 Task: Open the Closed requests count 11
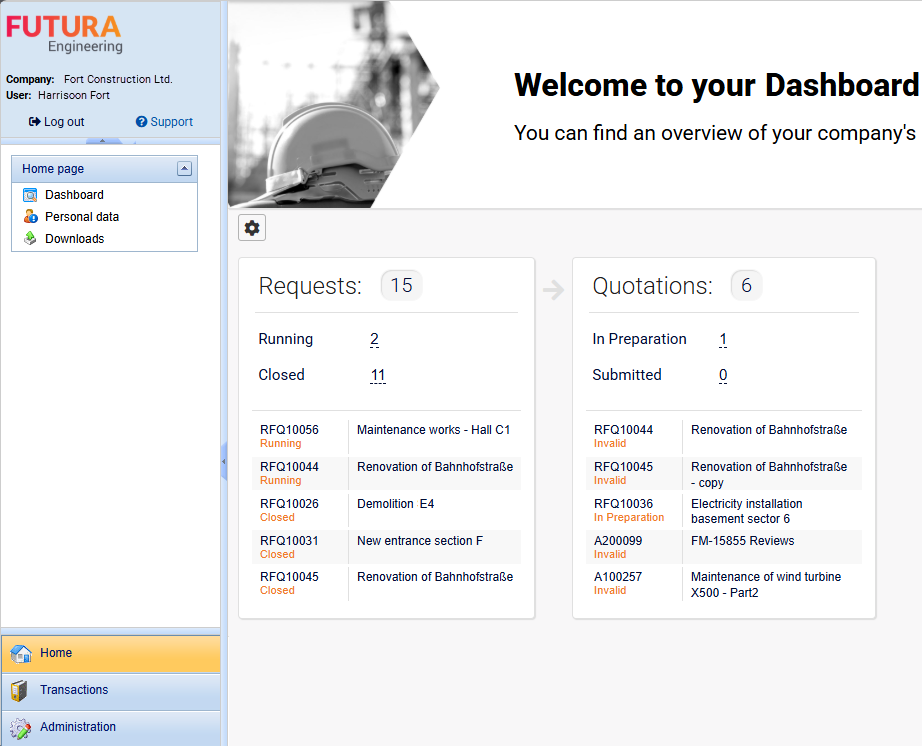pos(377,375)
